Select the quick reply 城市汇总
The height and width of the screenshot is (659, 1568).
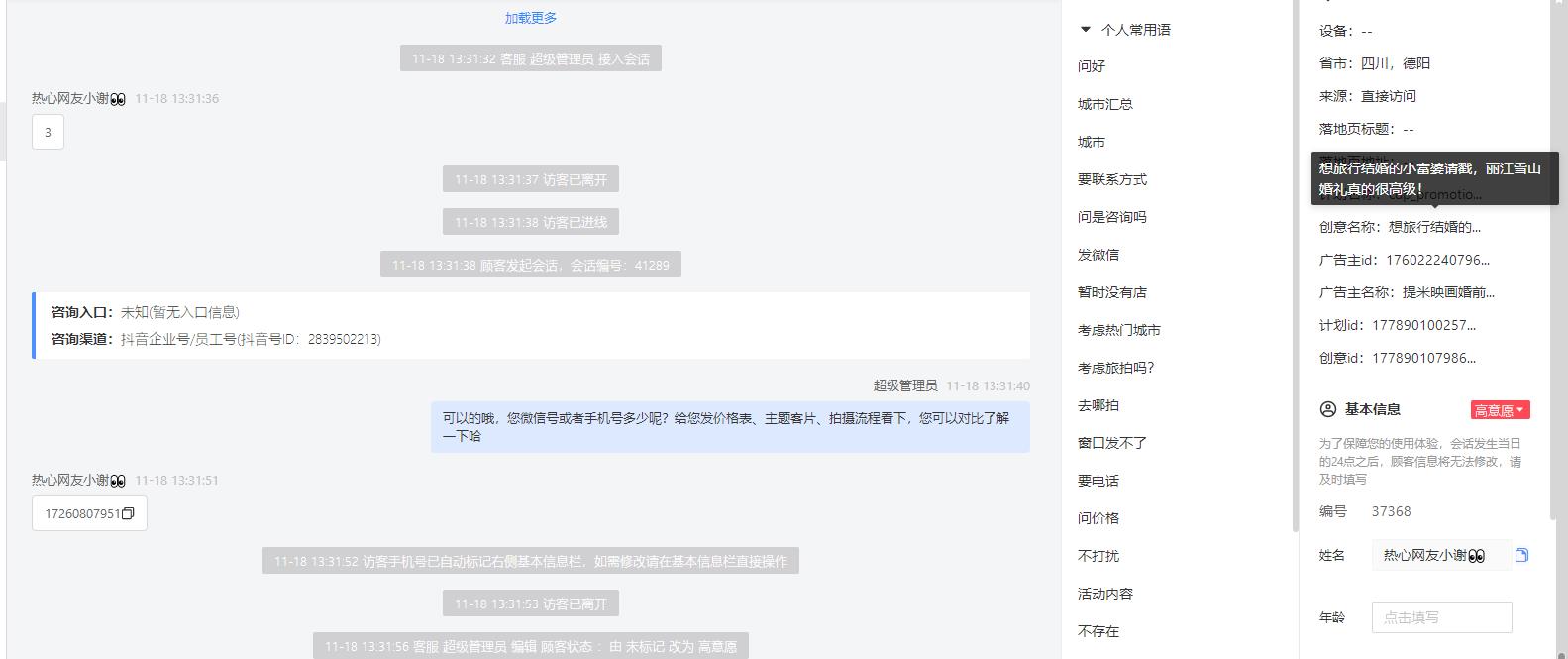[1105, 104]
